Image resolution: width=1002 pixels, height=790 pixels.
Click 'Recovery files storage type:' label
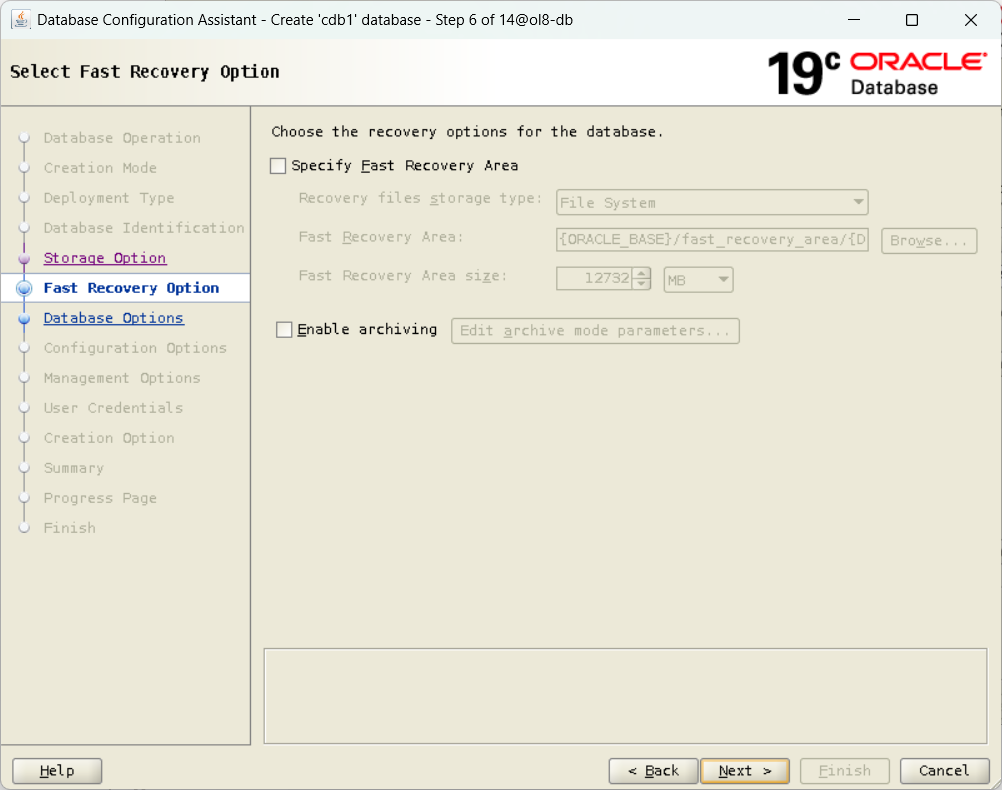click(x=420, y=198)
